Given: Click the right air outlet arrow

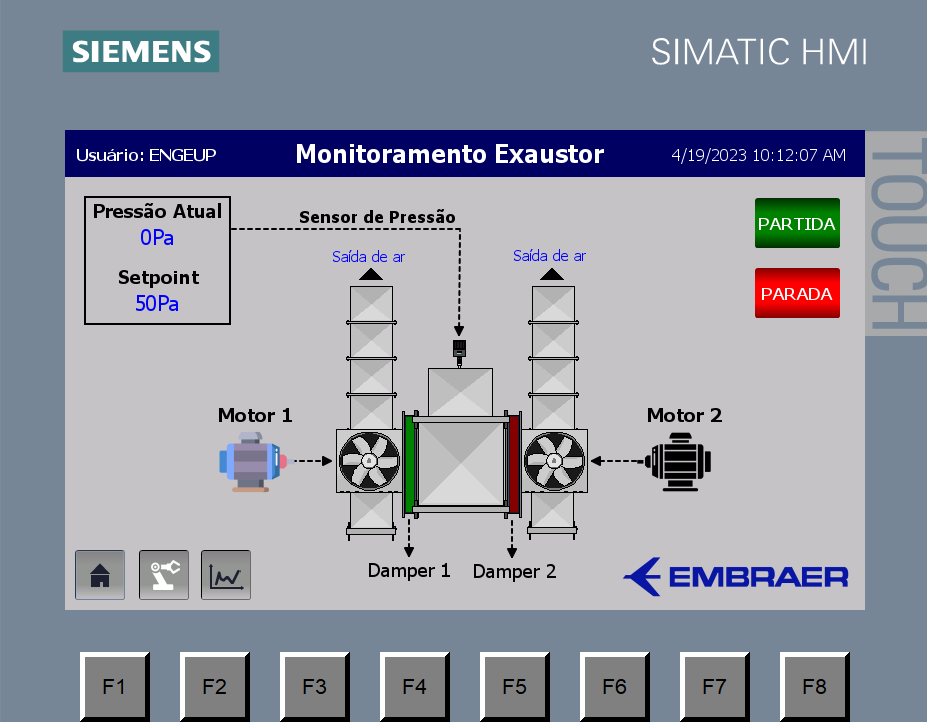Looking at the screenshot, I should click(x=552, y=274).
